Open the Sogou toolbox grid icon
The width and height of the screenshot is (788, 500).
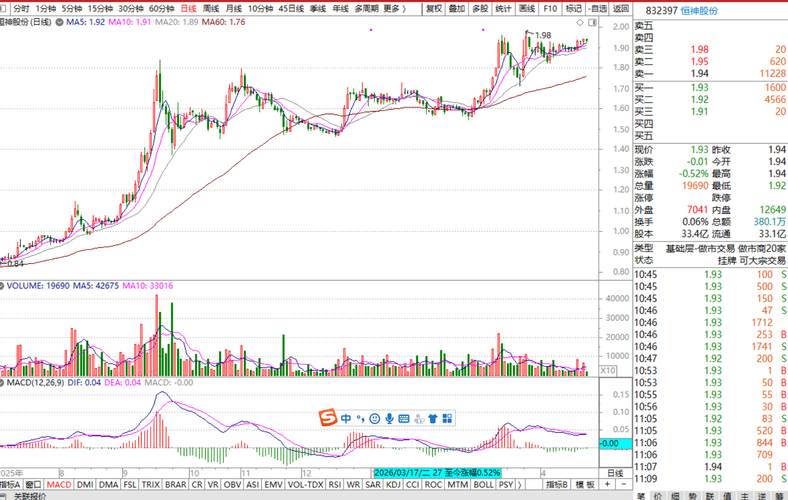pos(447,418)
